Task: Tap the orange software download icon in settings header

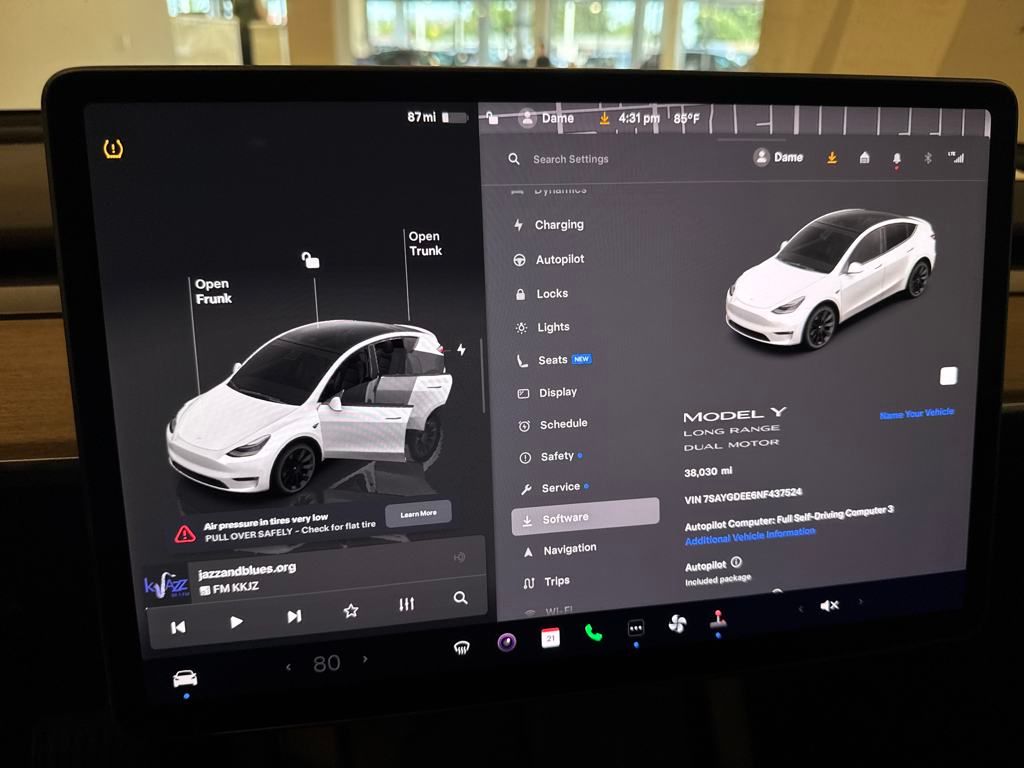Action: [x=832, y=158]
